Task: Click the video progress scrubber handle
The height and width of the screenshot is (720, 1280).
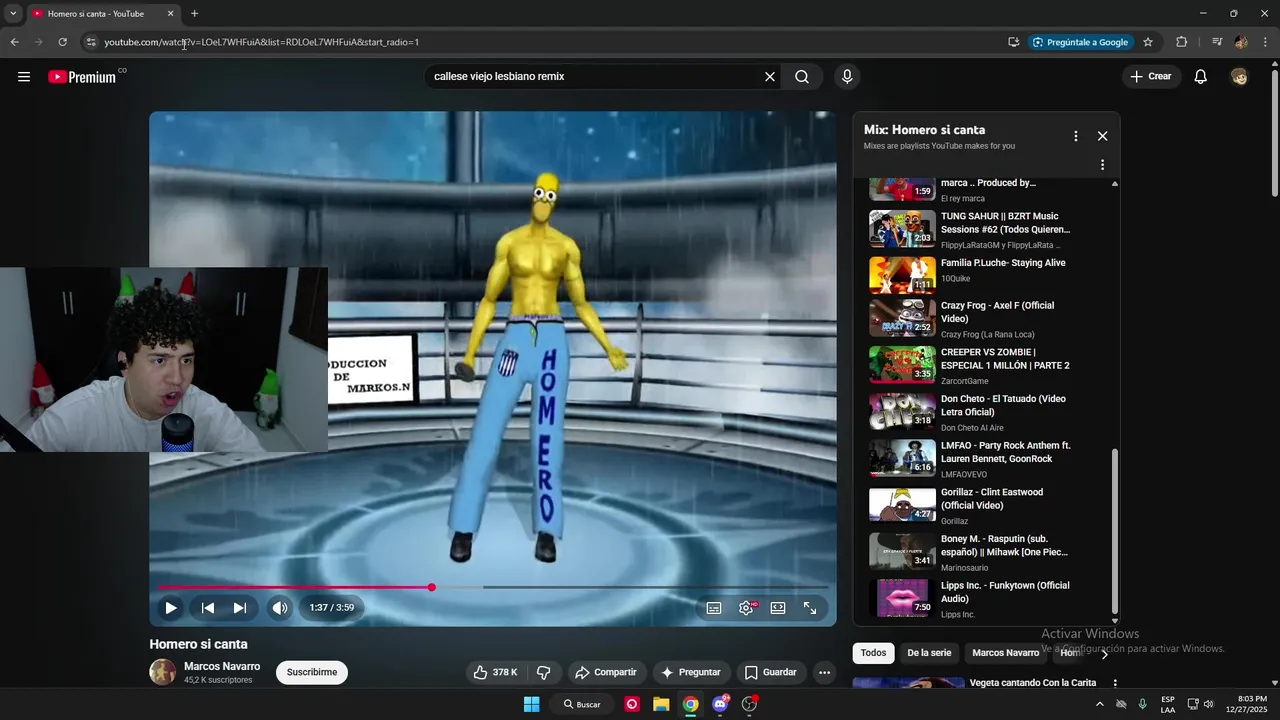Action: coord(432,587)
